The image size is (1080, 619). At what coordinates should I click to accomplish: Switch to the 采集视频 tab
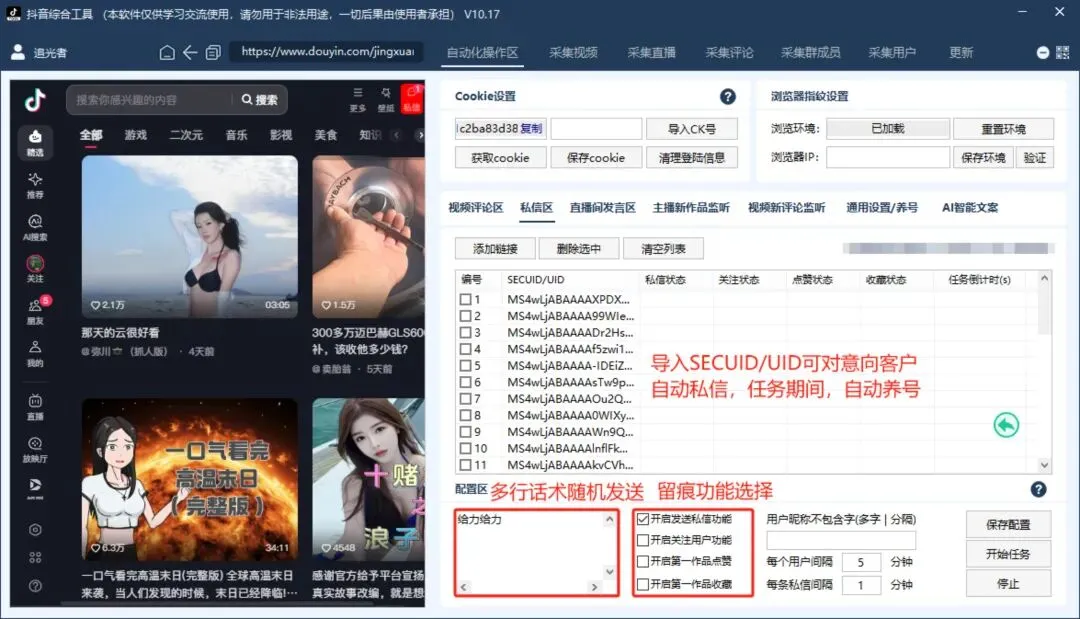[573, 53]
